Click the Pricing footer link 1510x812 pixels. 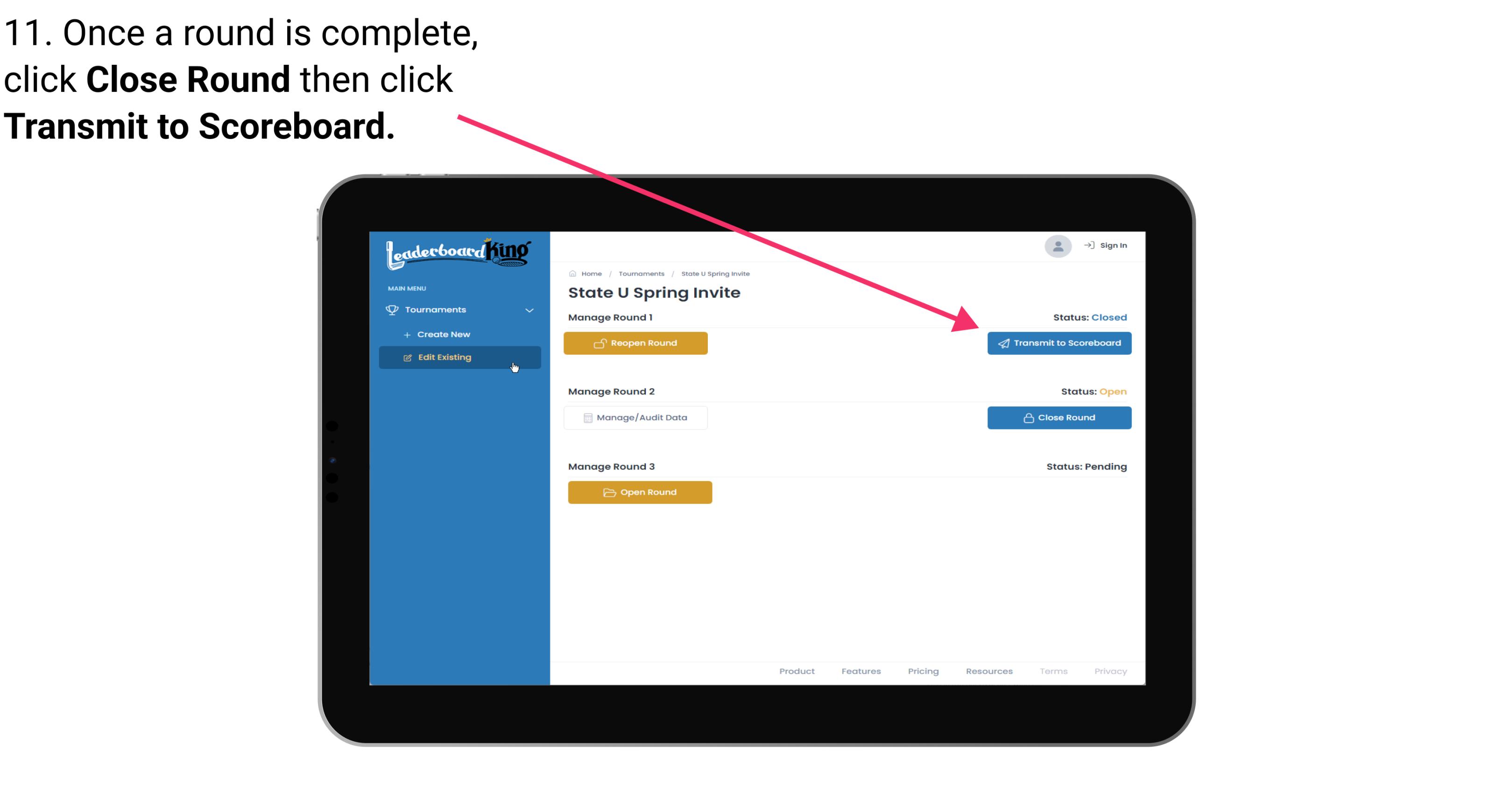click(924, 671)
